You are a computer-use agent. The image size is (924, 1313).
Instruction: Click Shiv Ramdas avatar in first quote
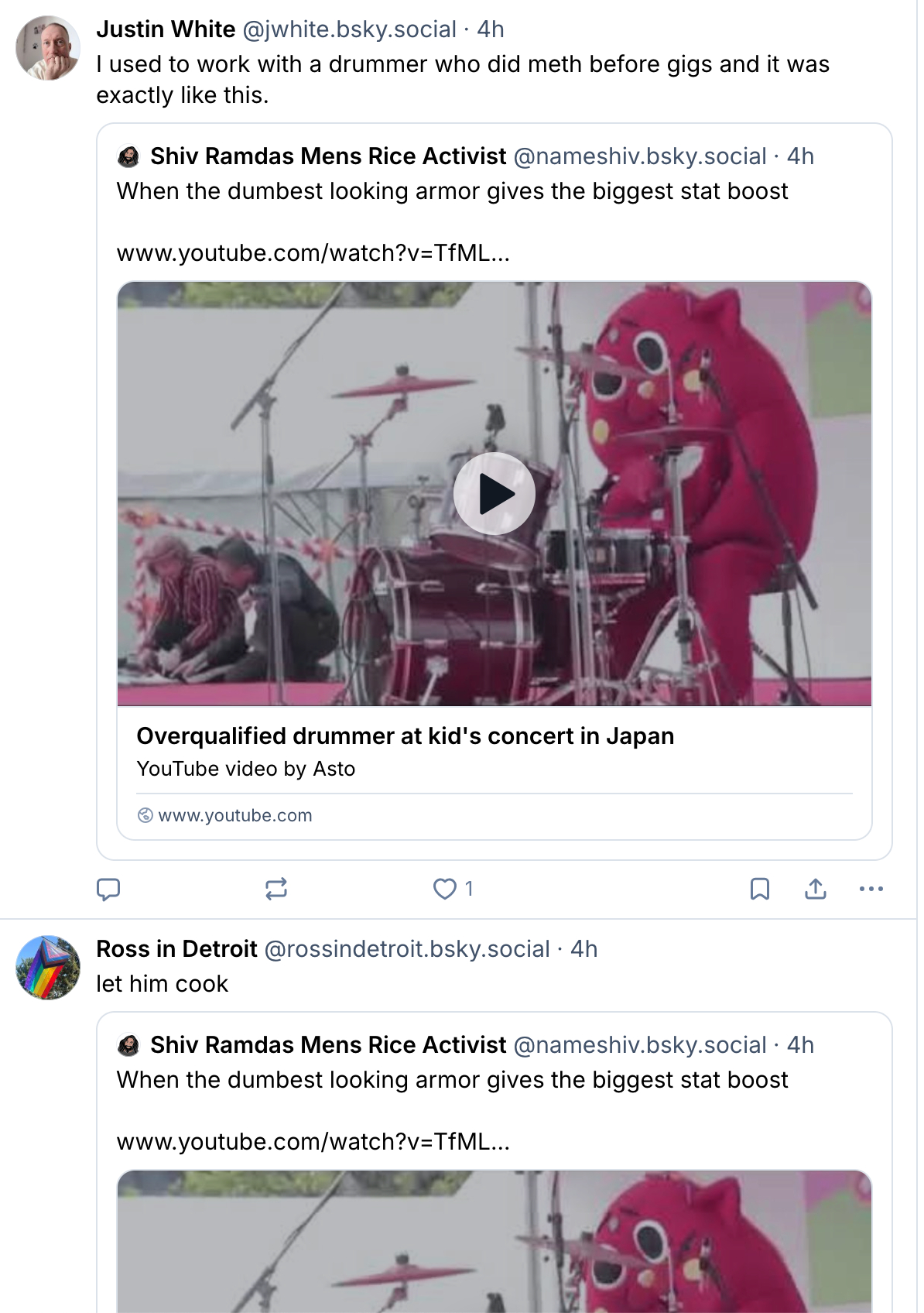click(128, 157)
